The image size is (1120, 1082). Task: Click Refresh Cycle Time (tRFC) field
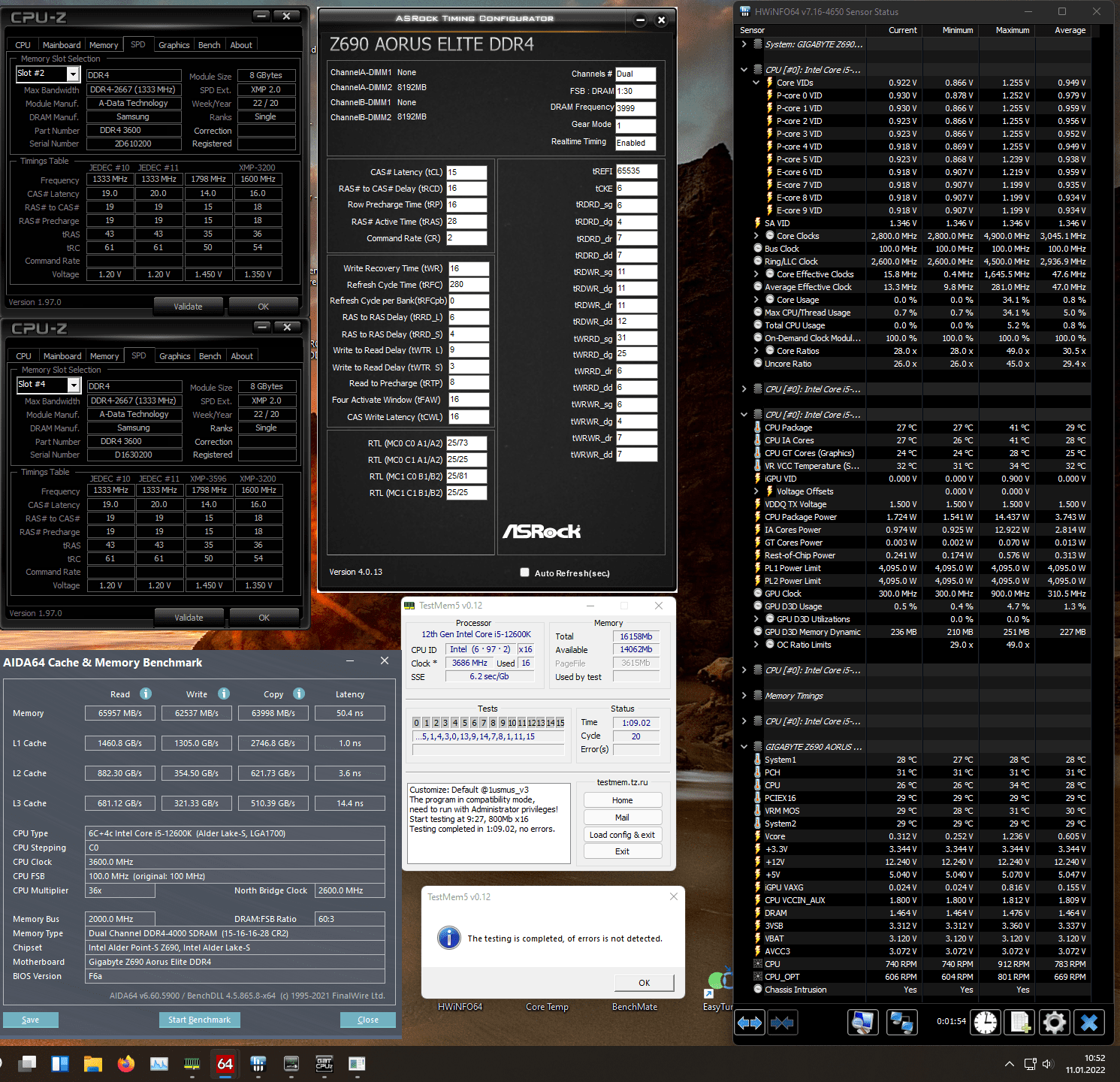pyautogui.click(x=469, y=285)
